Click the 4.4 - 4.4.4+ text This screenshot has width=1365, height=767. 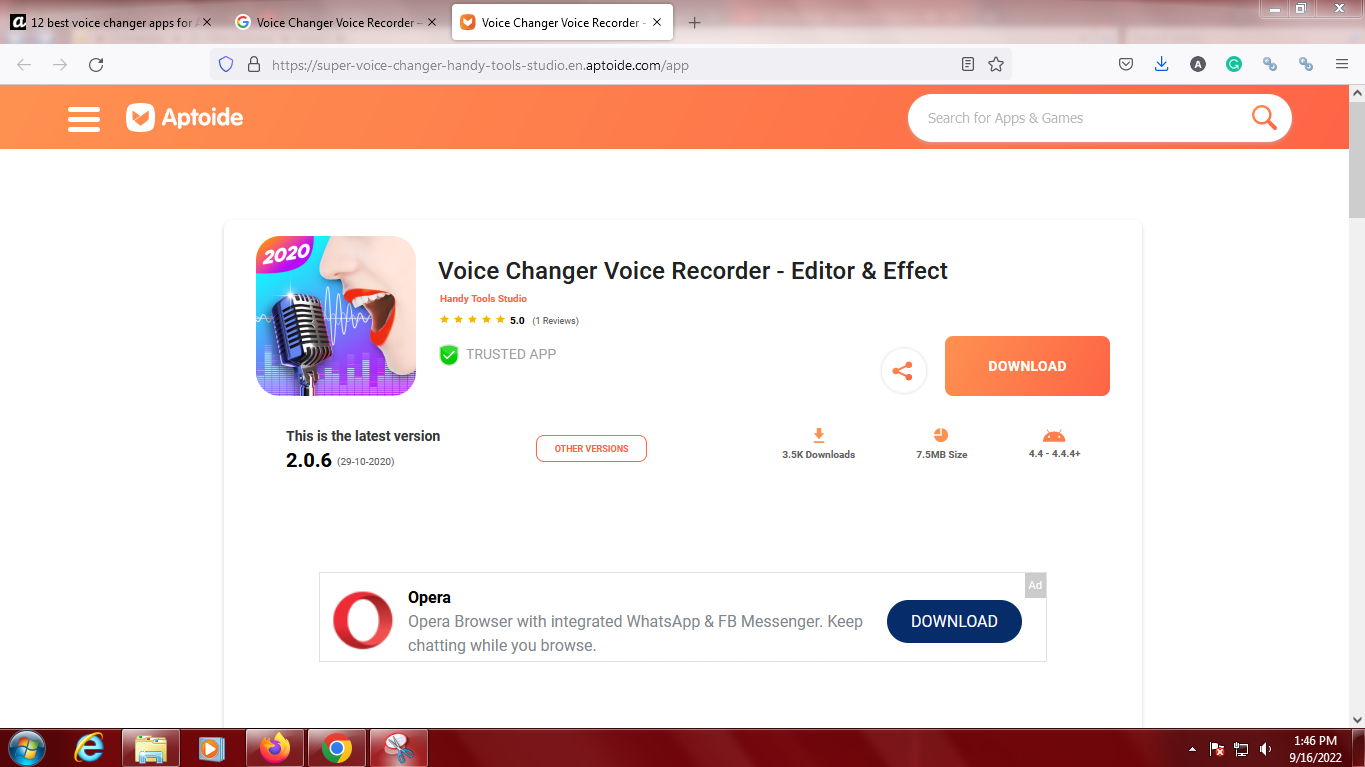(x=1054, y=454)
